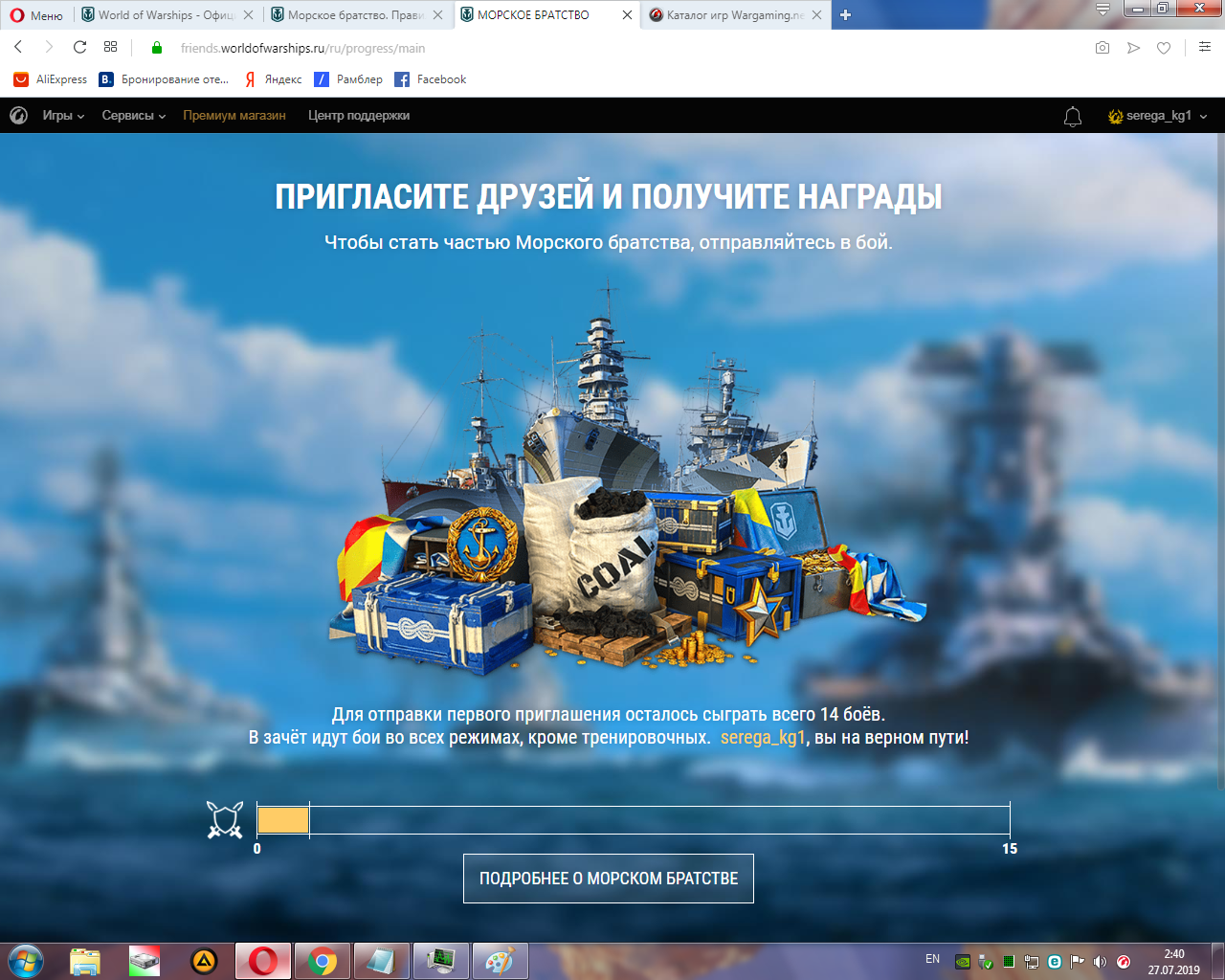1225x980 pixels.
Task: Open the Facebook bookmark
Action: pos(431,79)
